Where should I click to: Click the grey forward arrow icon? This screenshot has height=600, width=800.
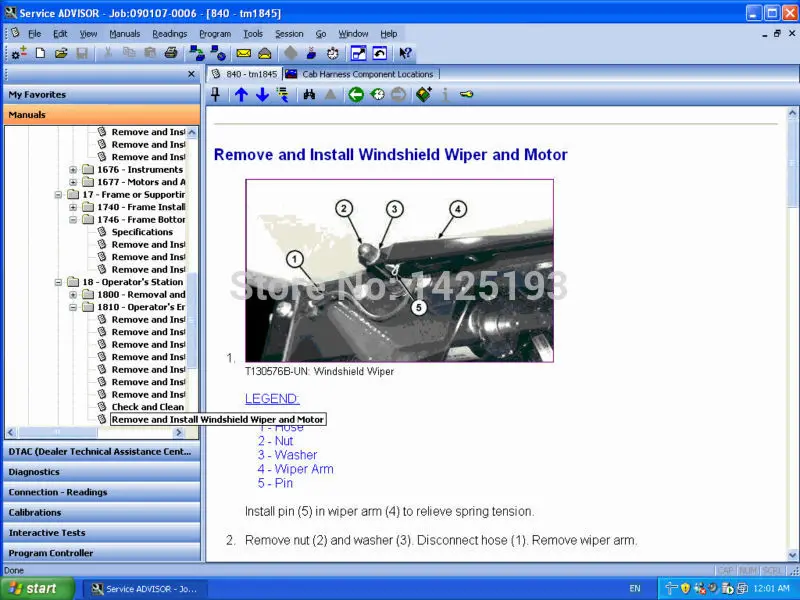[x=398, y=94]
